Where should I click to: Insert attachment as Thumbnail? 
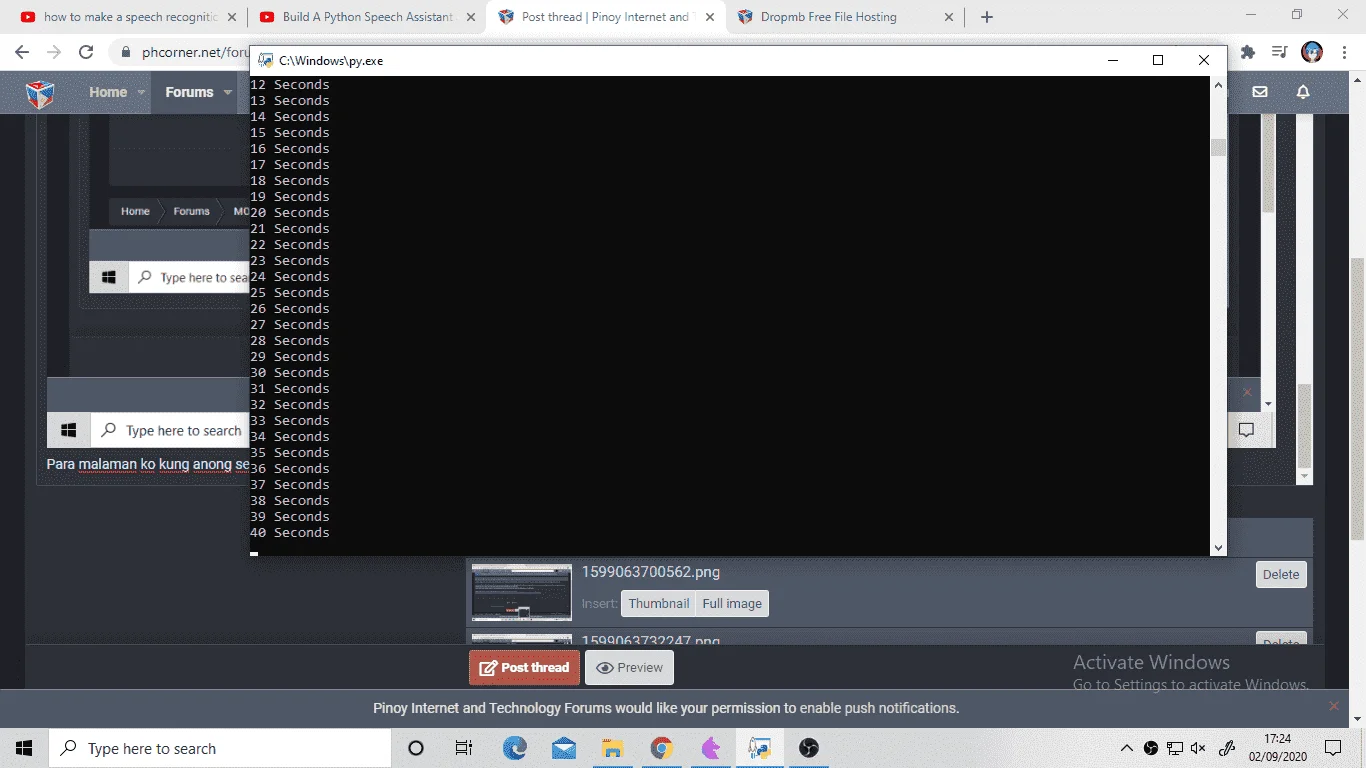point(658,603)
